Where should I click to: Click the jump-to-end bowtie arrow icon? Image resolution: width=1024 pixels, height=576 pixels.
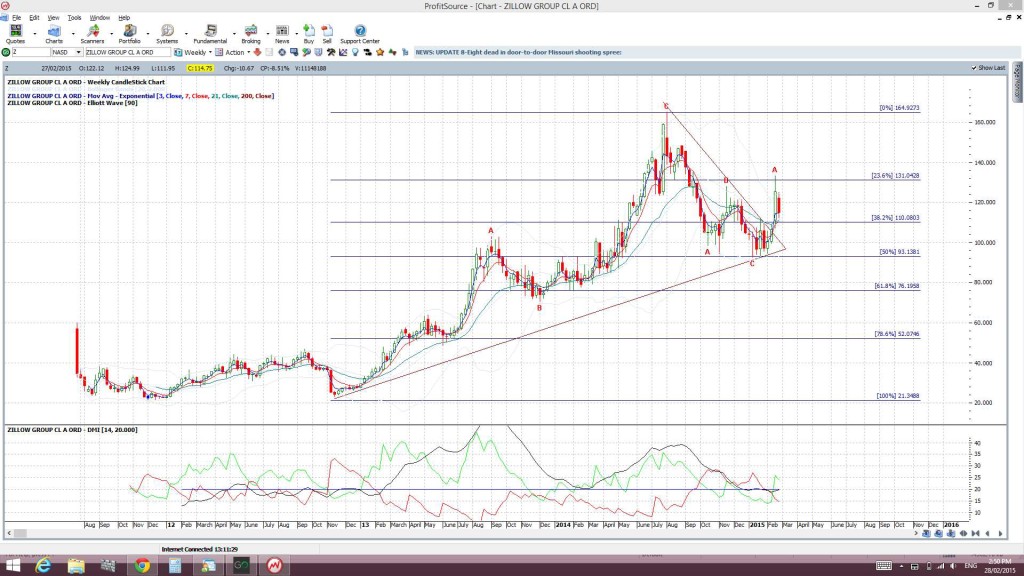(976, 534)
